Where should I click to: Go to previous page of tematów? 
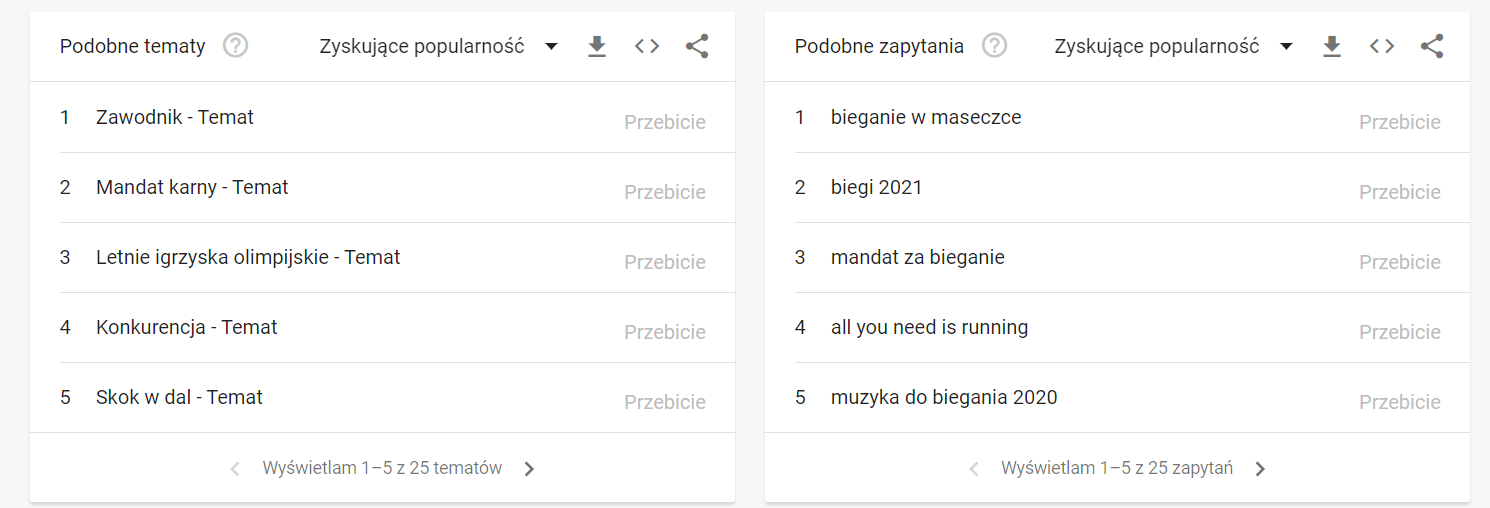(235, 469)
